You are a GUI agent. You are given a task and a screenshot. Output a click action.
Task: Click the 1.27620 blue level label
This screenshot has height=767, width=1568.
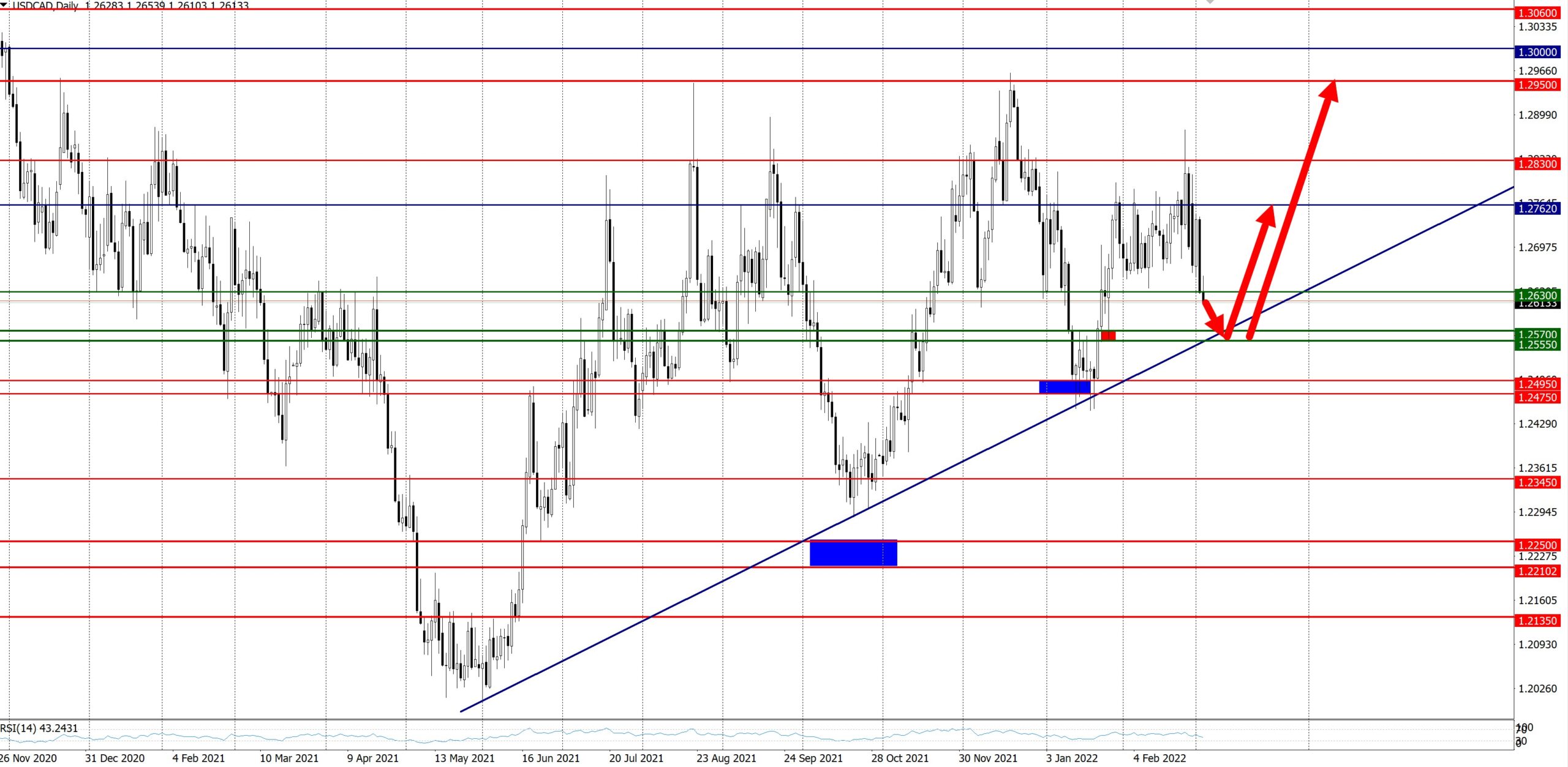[x=1537, y=209]
